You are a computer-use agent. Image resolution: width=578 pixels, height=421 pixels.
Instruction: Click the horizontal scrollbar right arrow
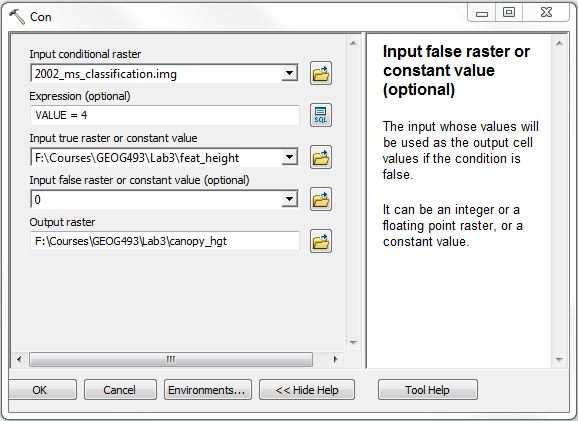pyautogui.click(x=335, y=359)
